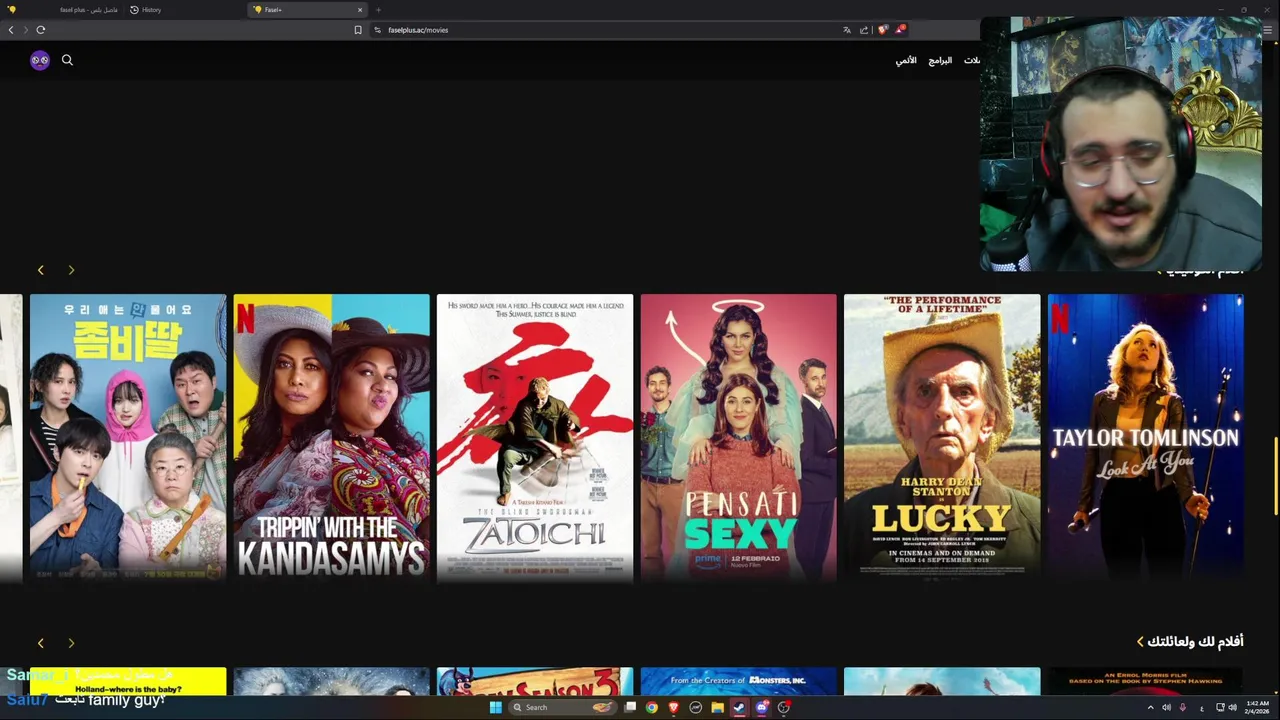
Task: Click the share icon in the address bar
Action: [x=864, y=30]
